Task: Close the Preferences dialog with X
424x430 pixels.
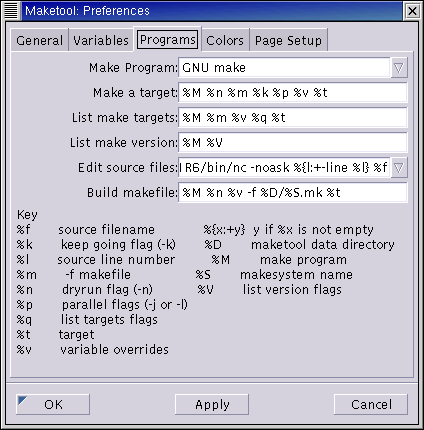Action: [x=412, y=11]
